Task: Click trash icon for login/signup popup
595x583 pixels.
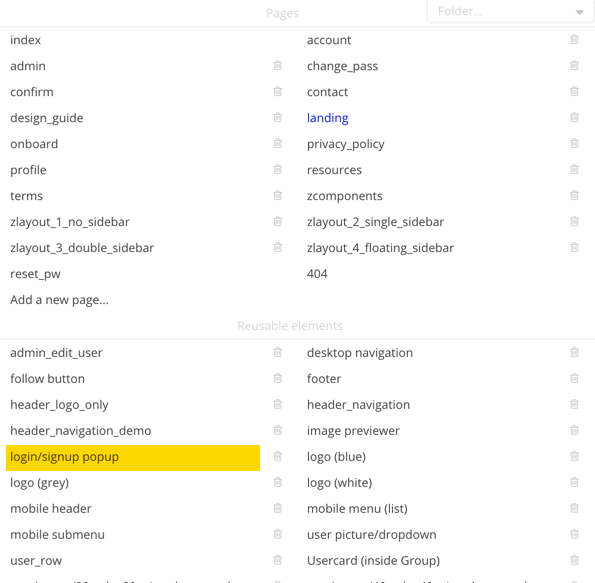Action: tap(277, 456)
